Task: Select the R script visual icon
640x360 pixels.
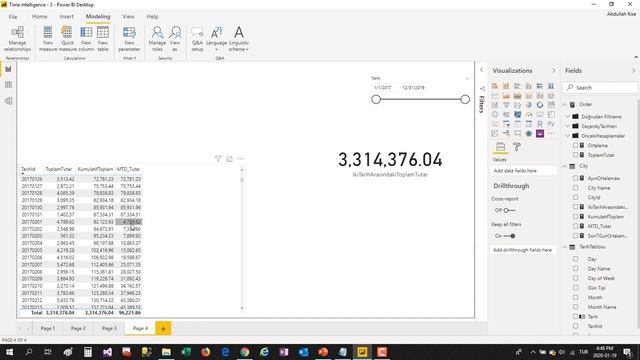Action: [540, 124]
